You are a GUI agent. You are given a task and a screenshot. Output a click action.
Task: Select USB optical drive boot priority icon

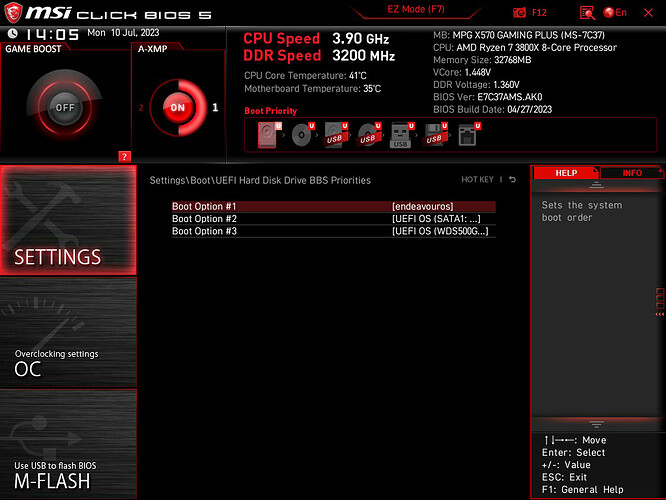pyautogui.click(x=369, y=135)
